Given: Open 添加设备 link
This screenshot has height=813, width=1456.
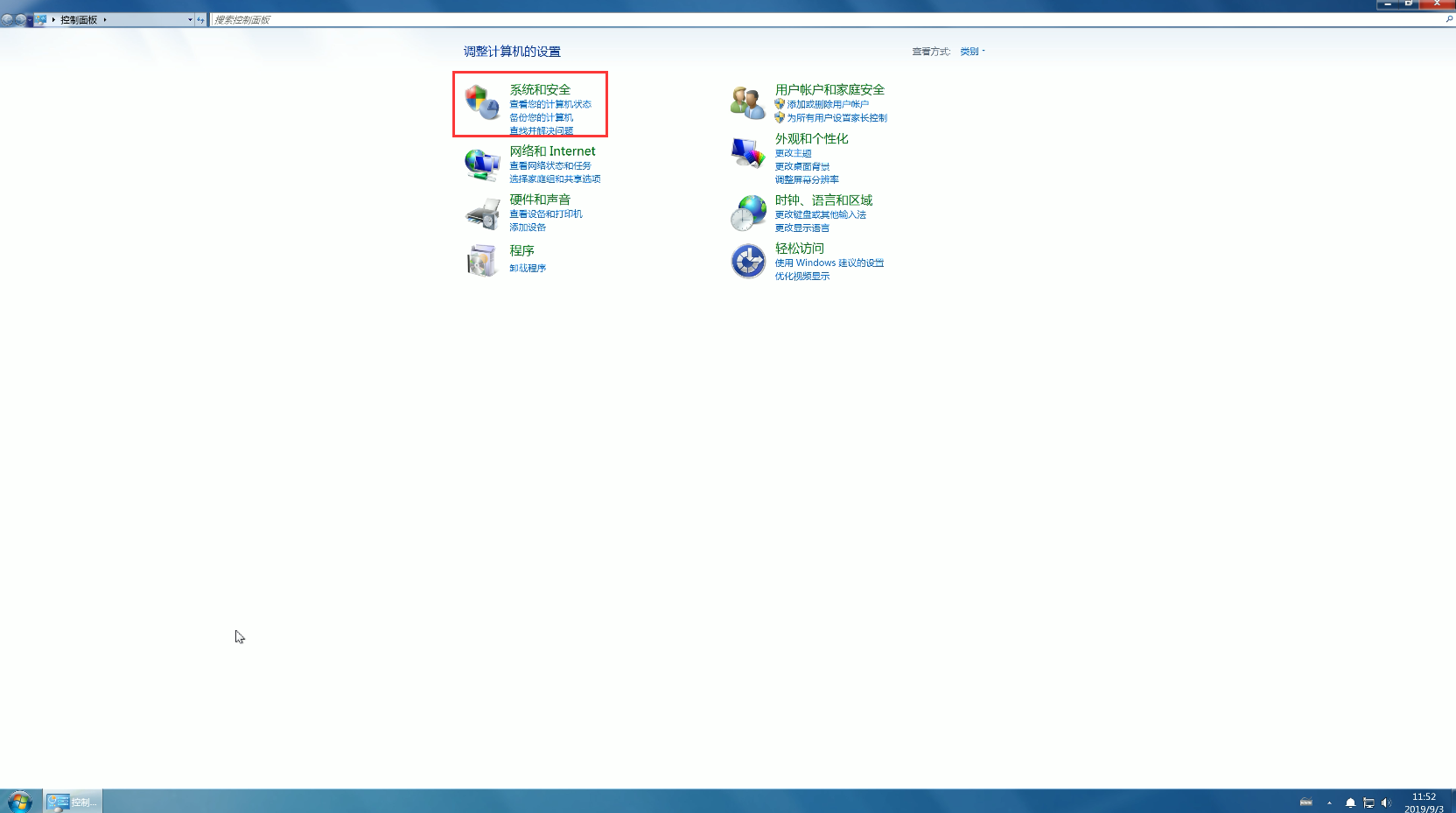Looking at the screenshot, I should [528, 227].
